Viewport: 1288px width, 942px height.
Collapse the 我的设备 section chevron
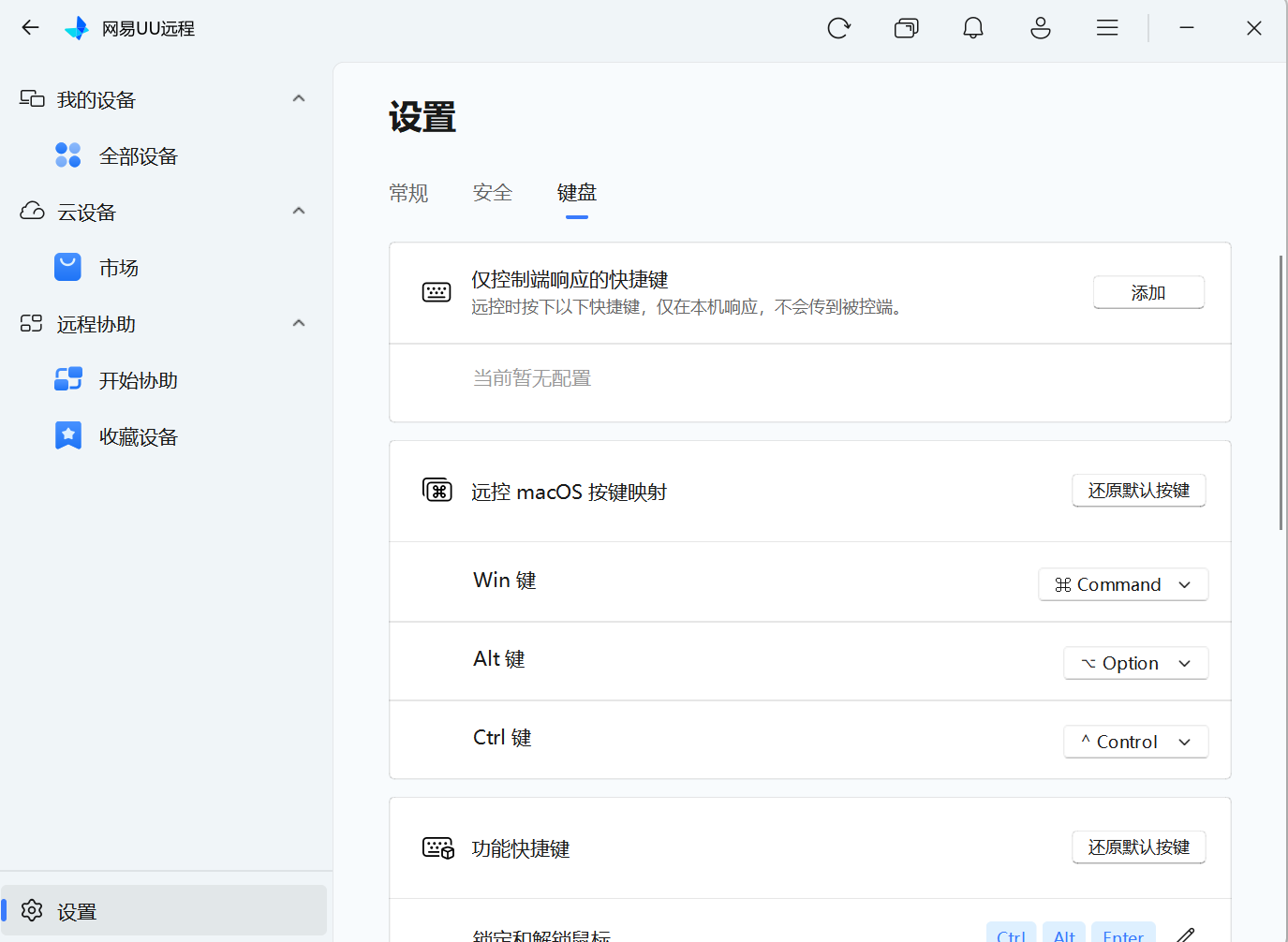pyautogui.click(x=299, y=98)
